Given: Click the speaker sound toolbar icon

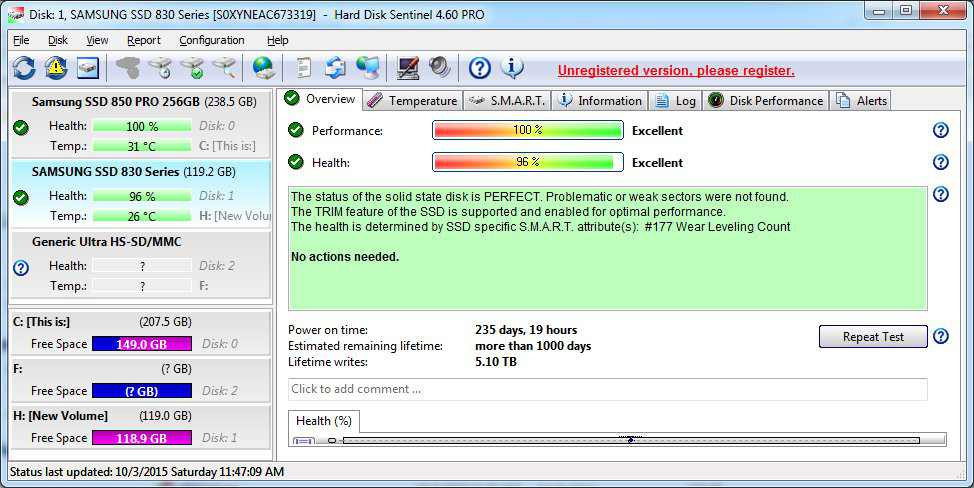Looking at the screenshot, I should [439, 68].
